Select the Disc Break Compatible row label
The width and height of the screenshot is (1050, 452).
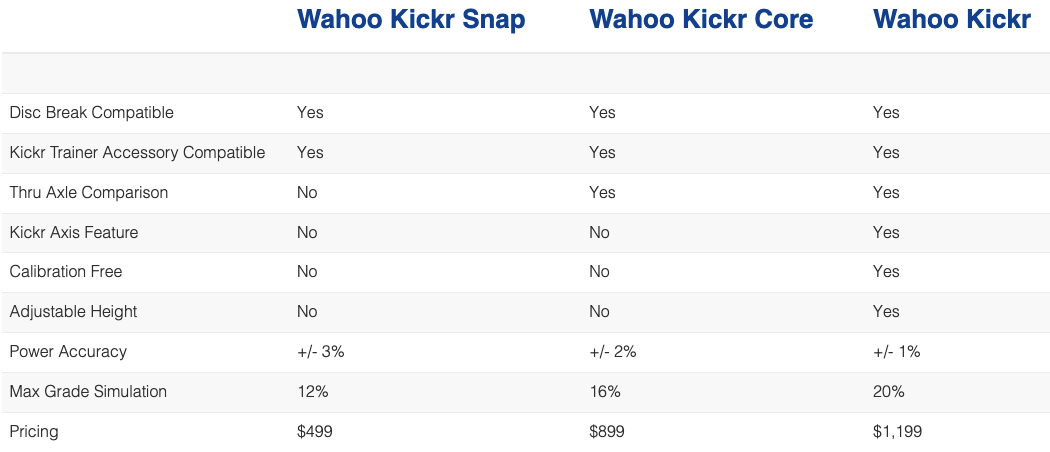(91, 112)
